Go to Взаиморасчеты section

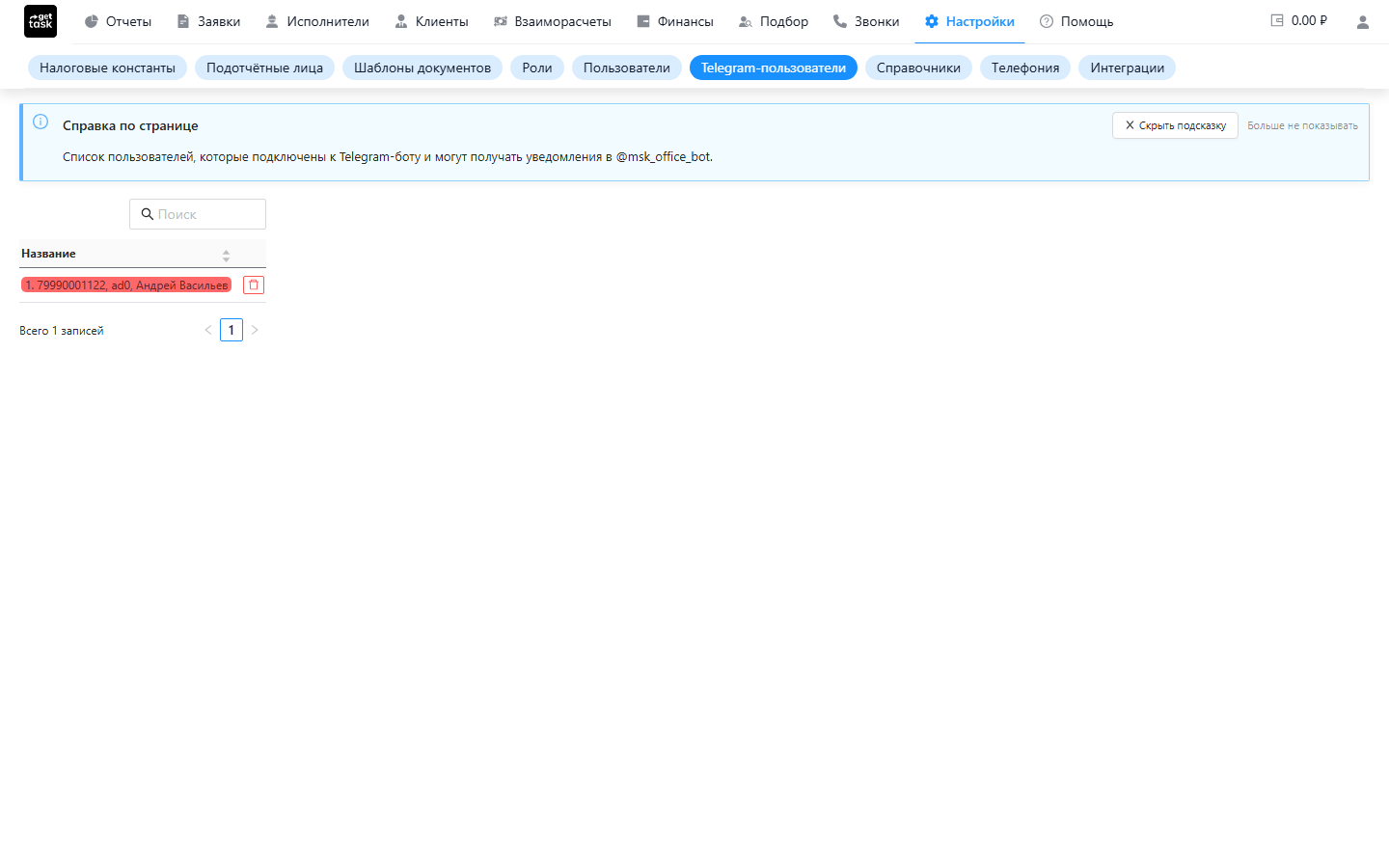coord(553,21)
